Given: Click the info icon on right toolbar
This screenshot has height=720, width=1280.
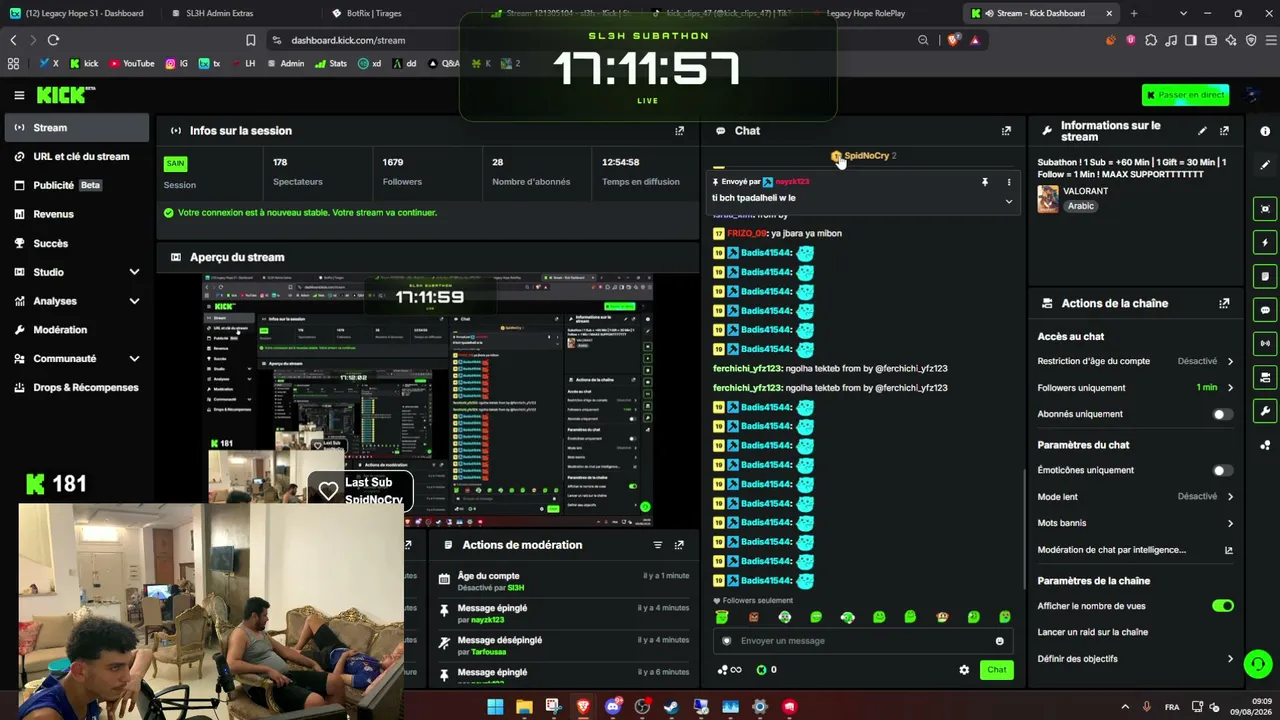Looking at the screenshot, I should pos(1265,131).
